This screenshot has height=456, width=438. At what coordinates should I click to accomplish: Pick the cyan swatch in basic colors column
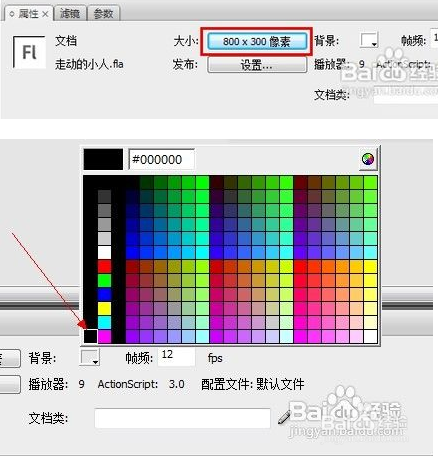click(x=104, y=322)
